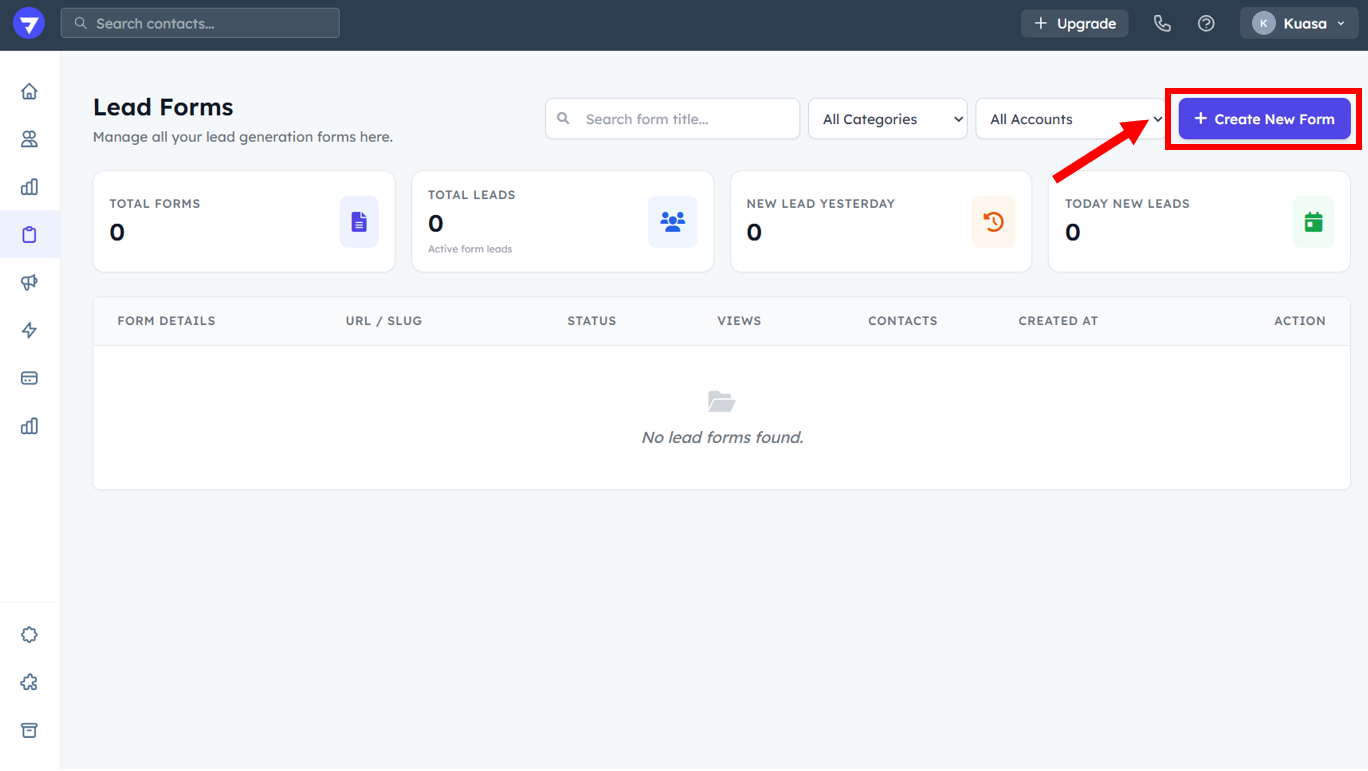This screenshot has width=1368, height=771.
Task: Open the archive box sidebar icon
Action: pos(29,730)
